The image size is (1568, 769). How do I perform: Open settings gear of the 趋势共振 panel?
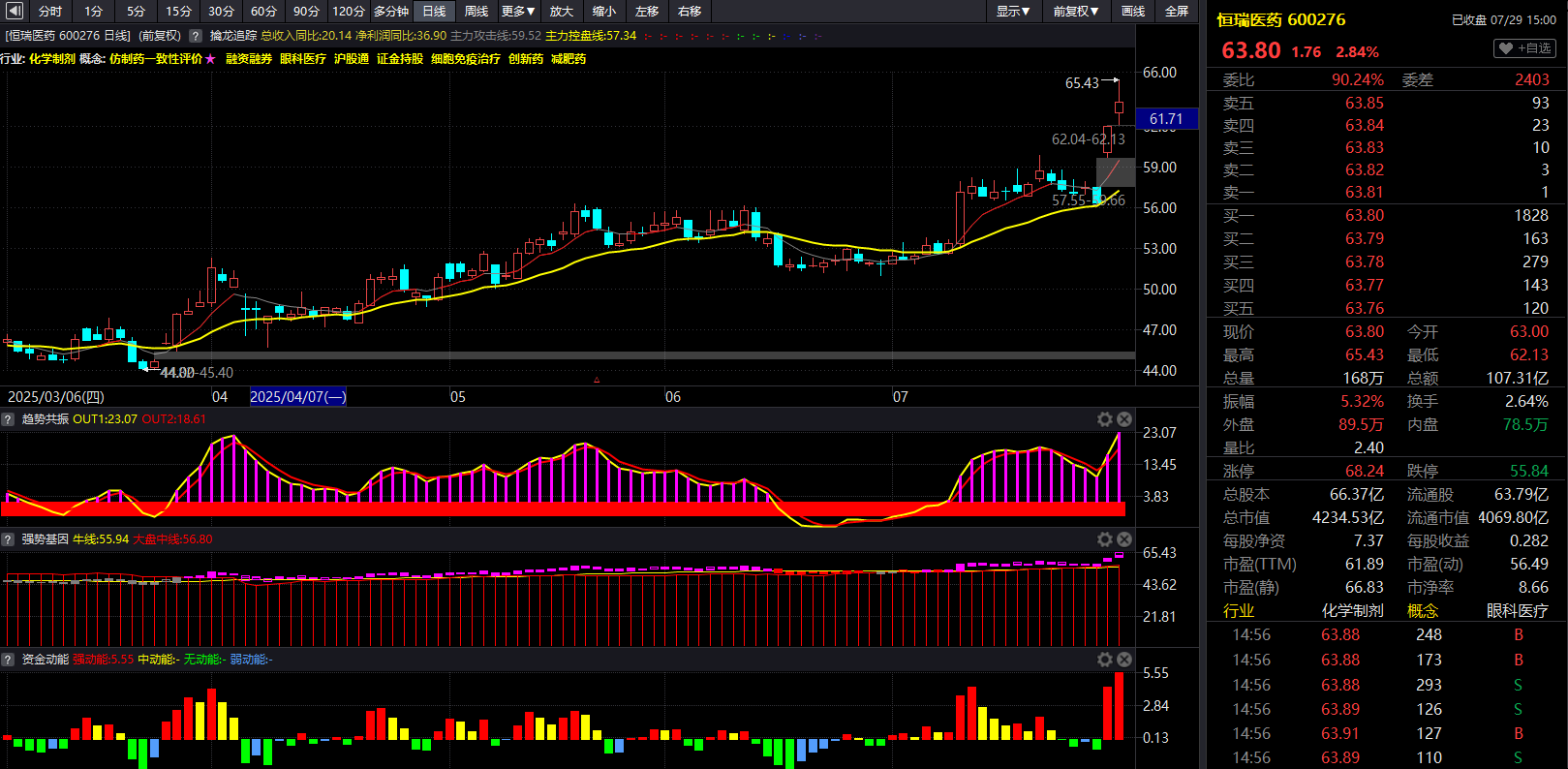(1105, 419)
